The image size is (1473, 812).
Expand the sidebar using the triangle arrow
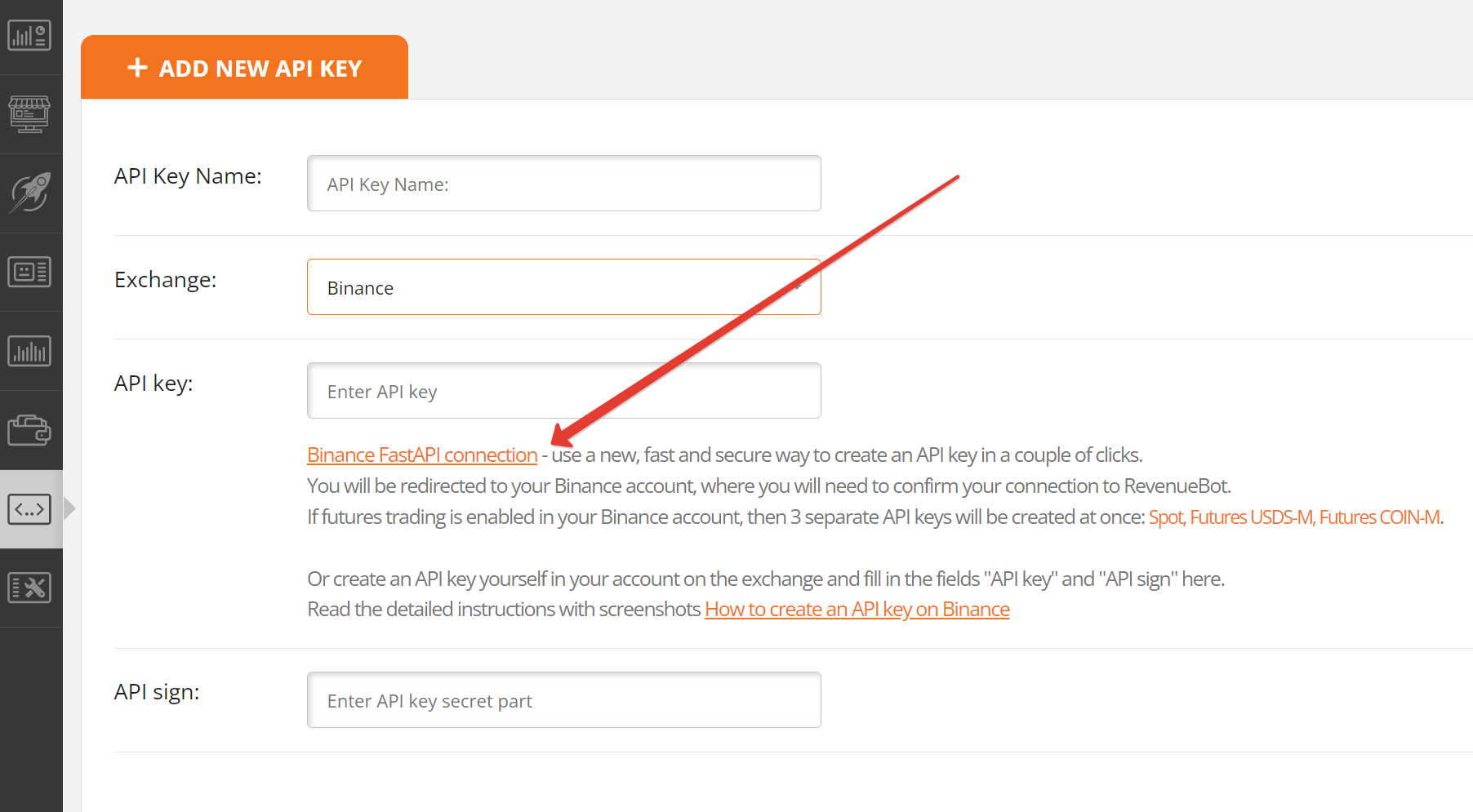(x=69, y=508)
